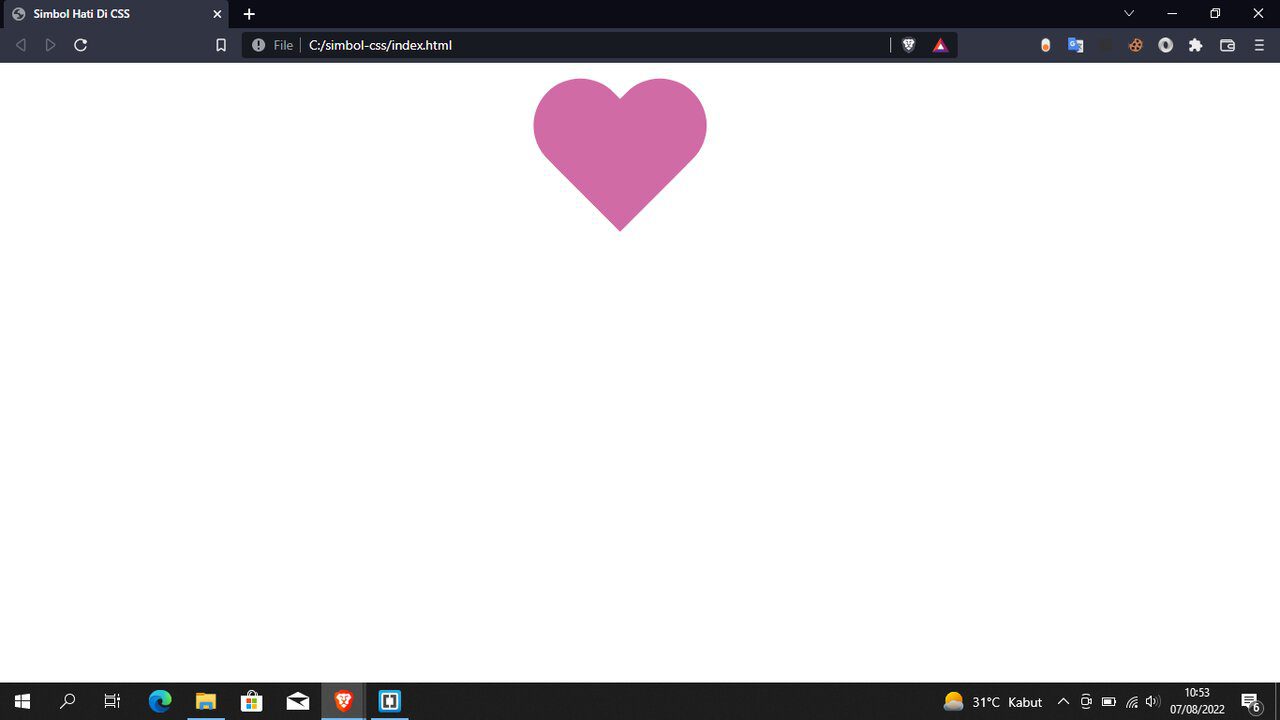Open the clock showing 10:53 07/08/2022
The width and height of the screenshot is (1280, 720).
[1197, 701]
